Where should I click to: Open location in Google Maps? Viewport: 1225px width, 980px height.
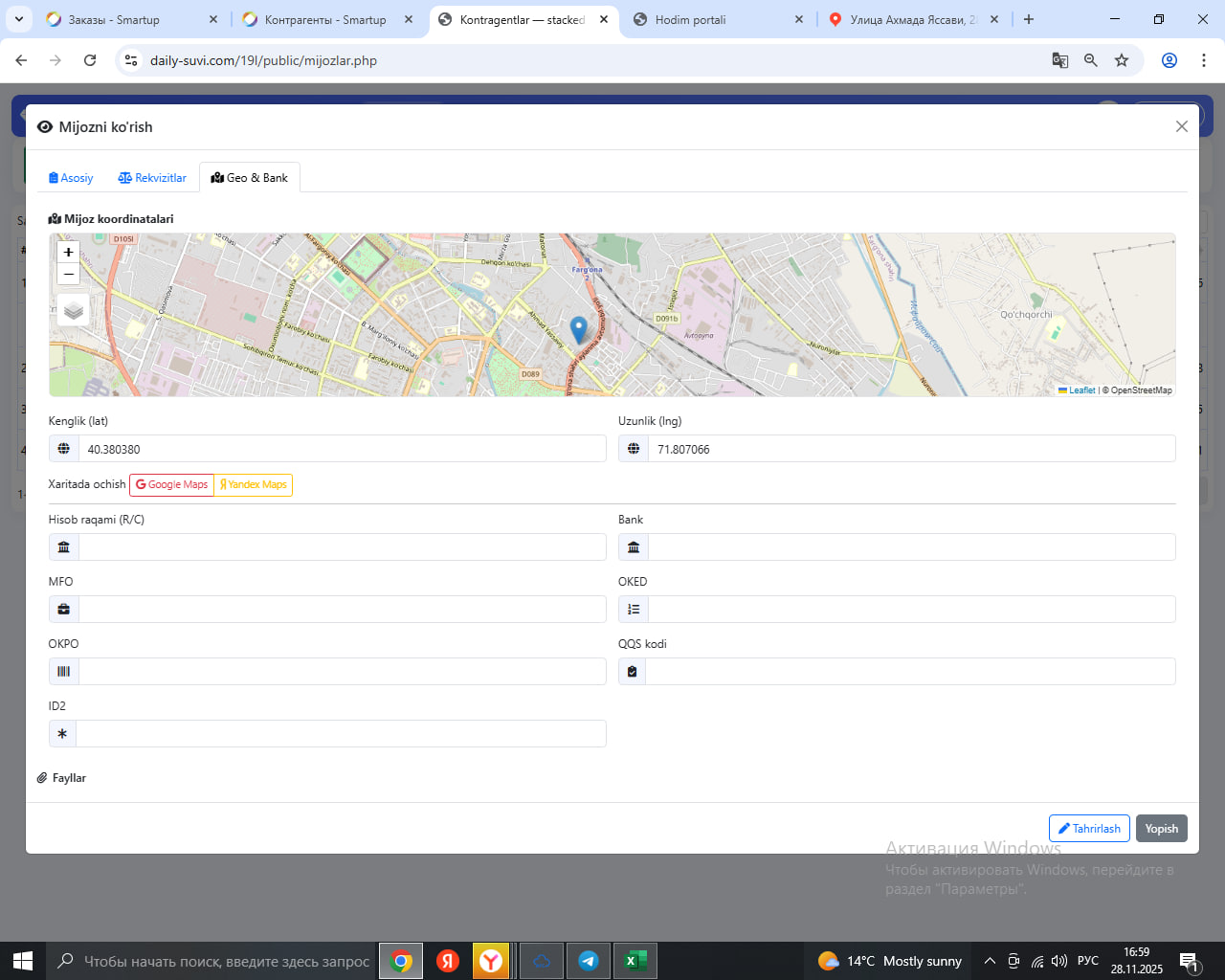click(x=172, y=485)
